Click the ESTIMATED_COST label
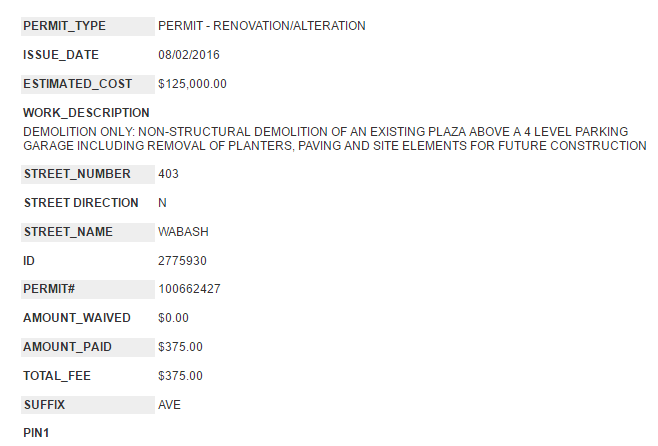Image resolution: width=658 pixels, height=446 pixels. (77, 84)
